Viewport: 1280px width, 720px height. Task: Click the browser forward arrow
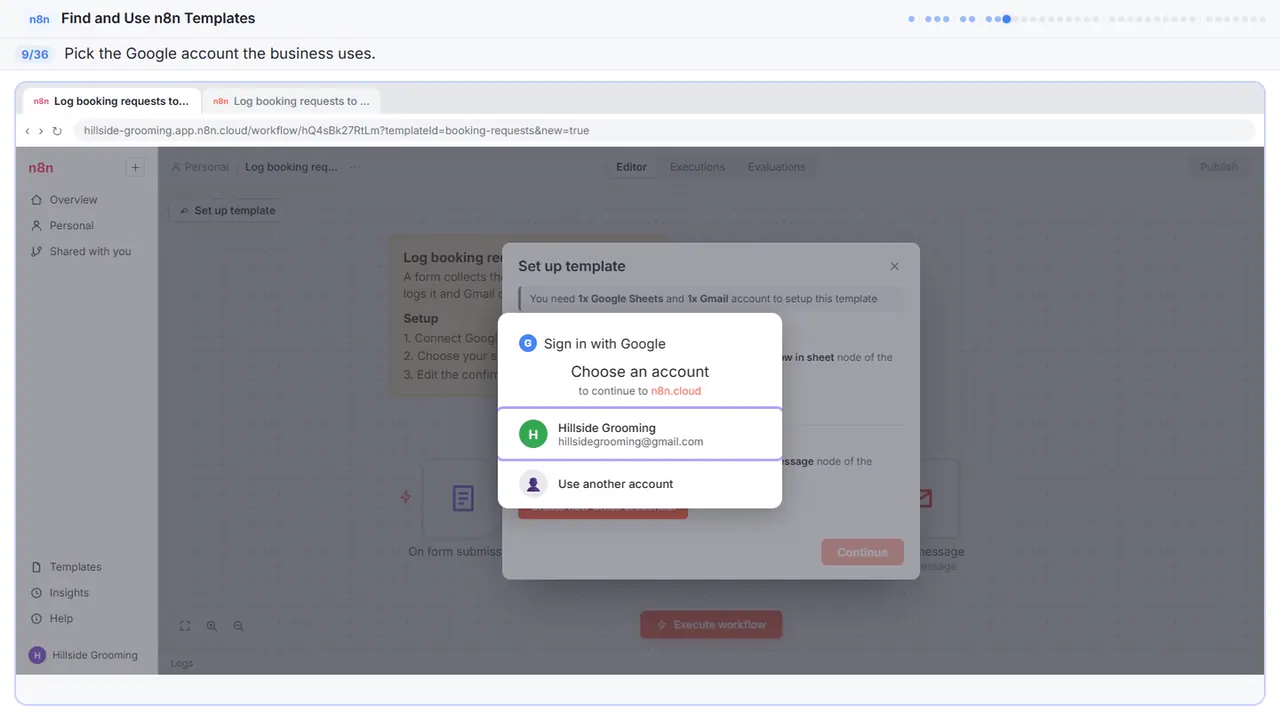(41, 131)
